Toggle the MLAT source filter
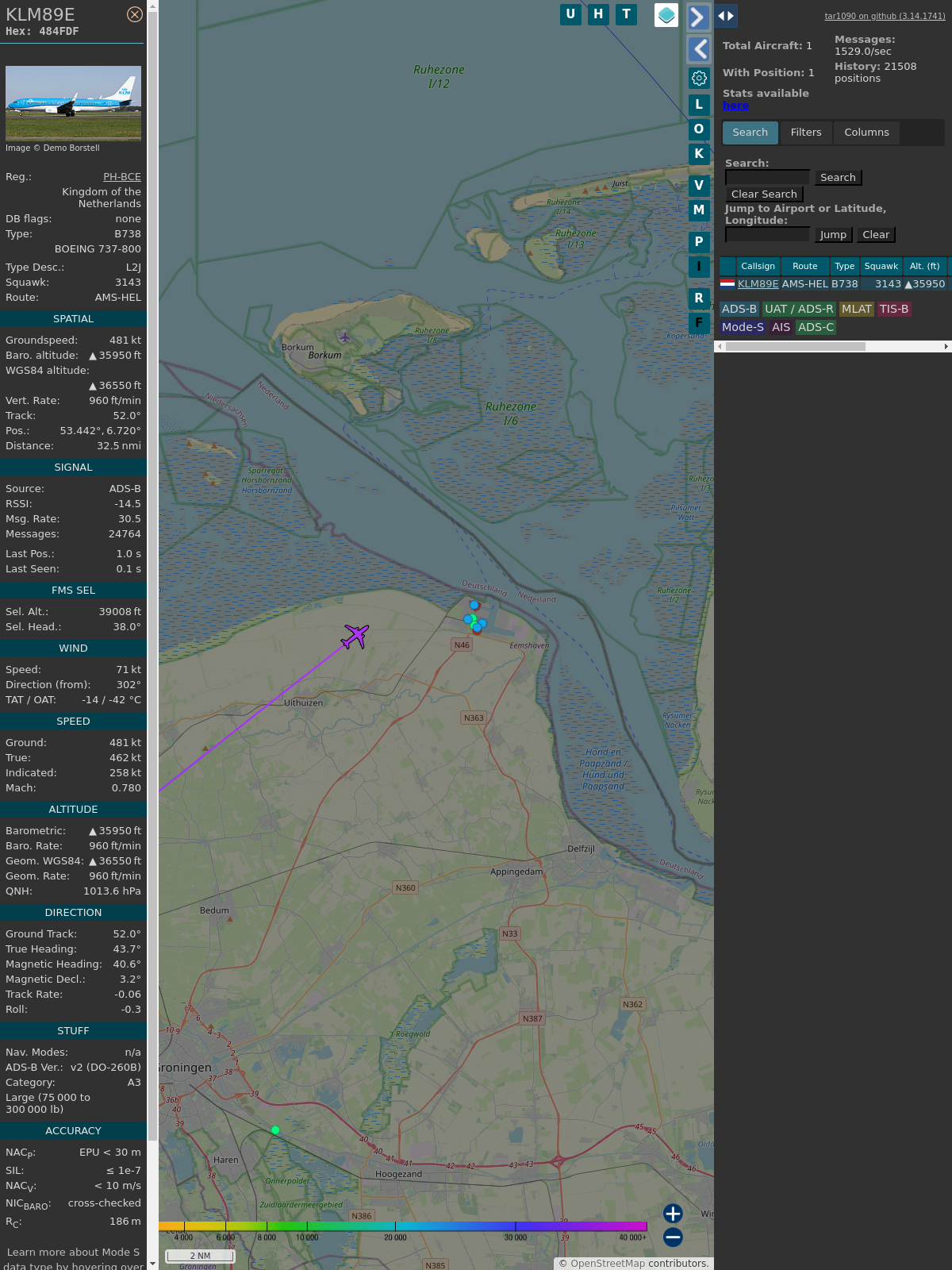 (x=857, y=309)
